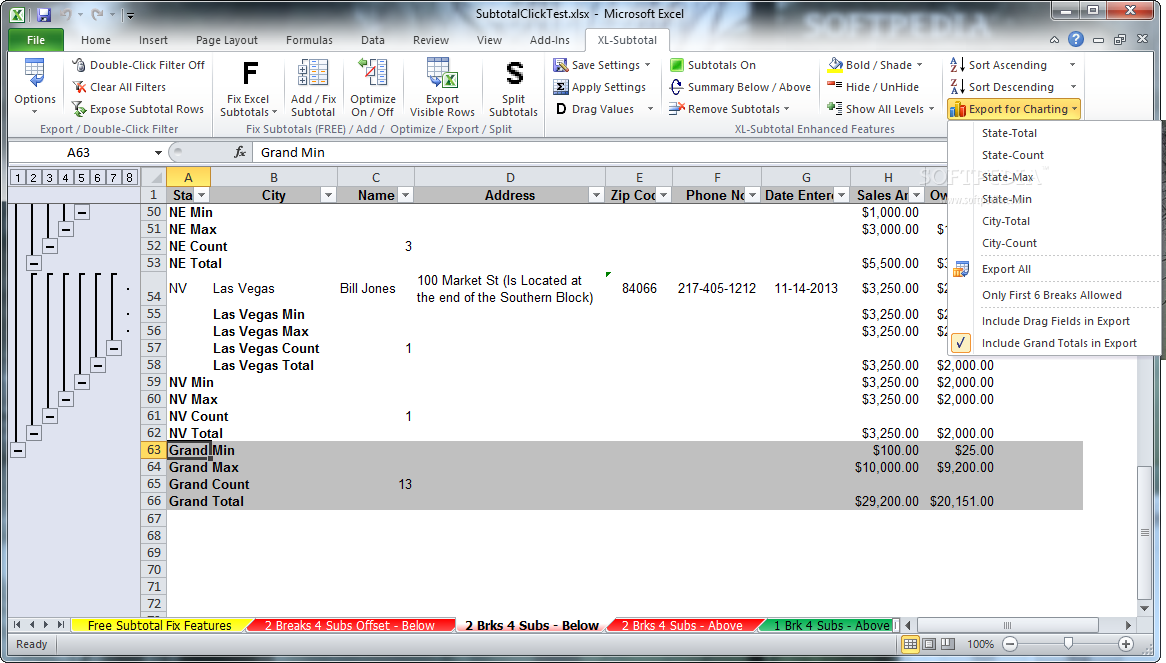This screenshot has width=1166, height=663.
Task: Click Clear All Filters
Action: [119, 87]
